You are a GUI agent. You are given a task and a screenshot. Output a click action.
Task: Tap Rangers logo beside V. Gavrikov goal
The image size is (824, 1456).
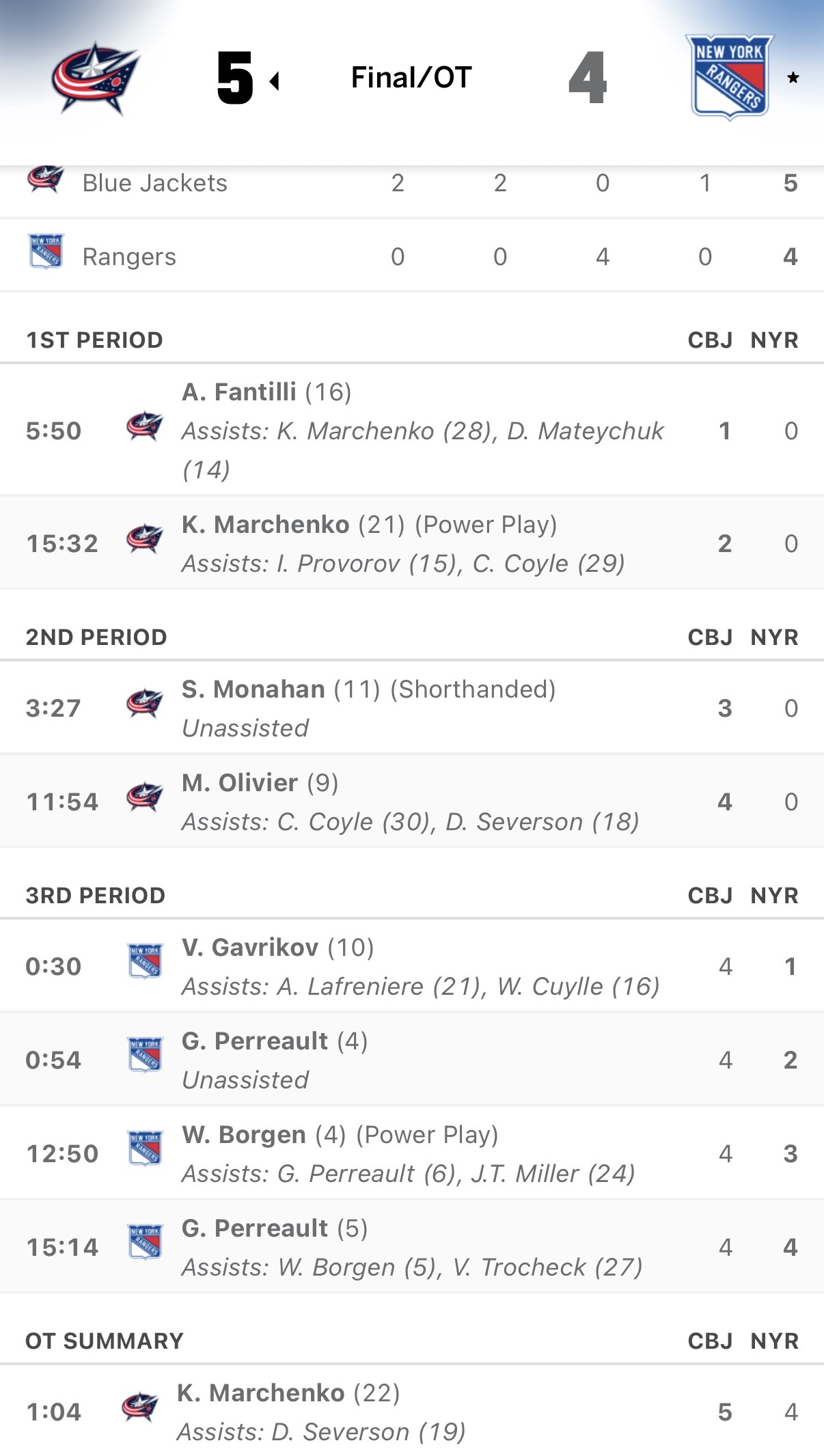pyautogui.click(x=145, y=961)
